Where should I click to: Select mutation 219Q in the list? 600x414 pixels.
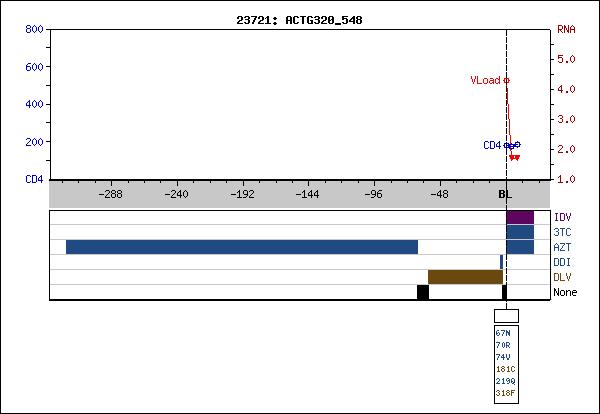(505, 381)
